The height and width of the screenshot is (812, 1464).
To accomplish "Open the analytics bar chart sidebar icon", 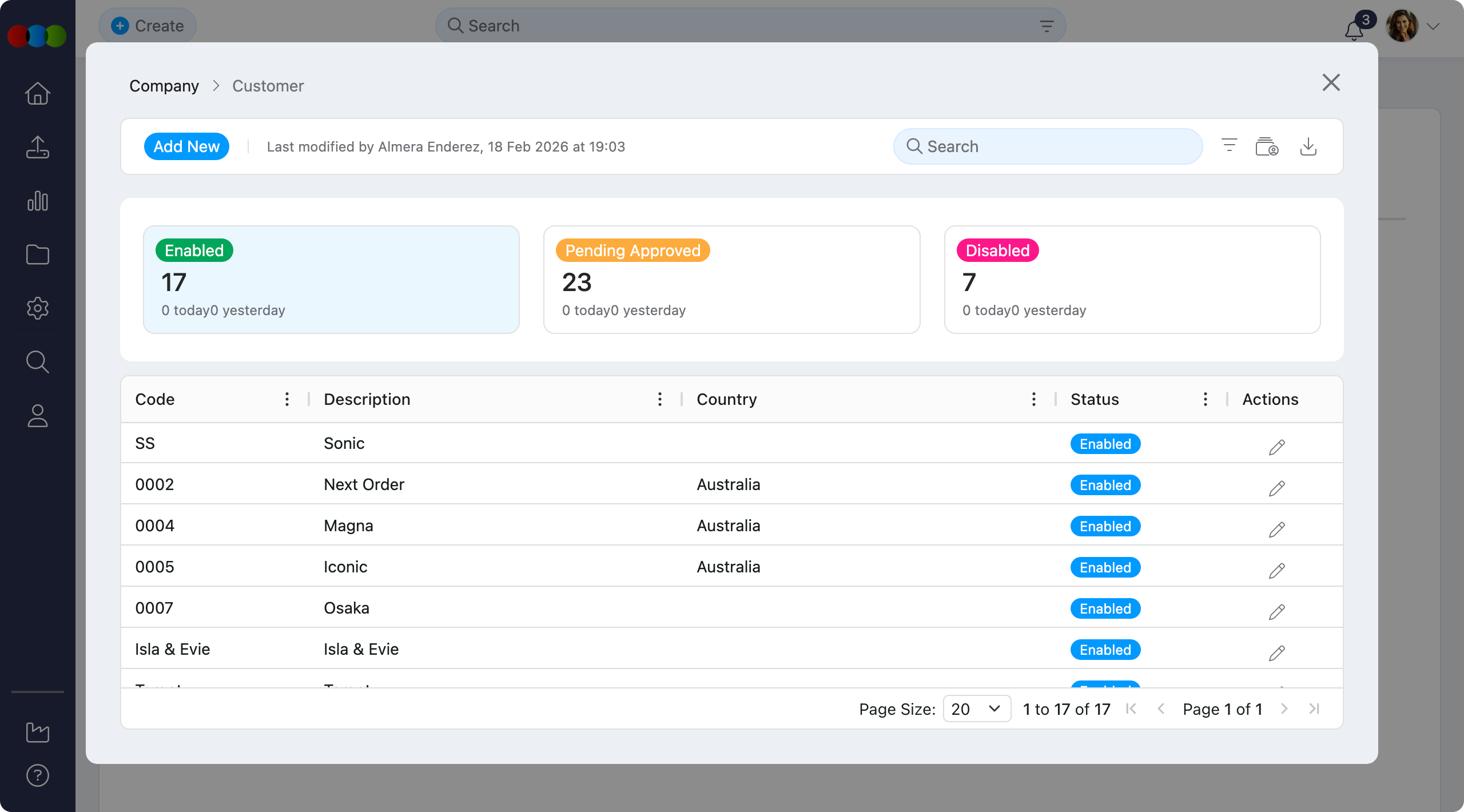I will pos(38,201).
